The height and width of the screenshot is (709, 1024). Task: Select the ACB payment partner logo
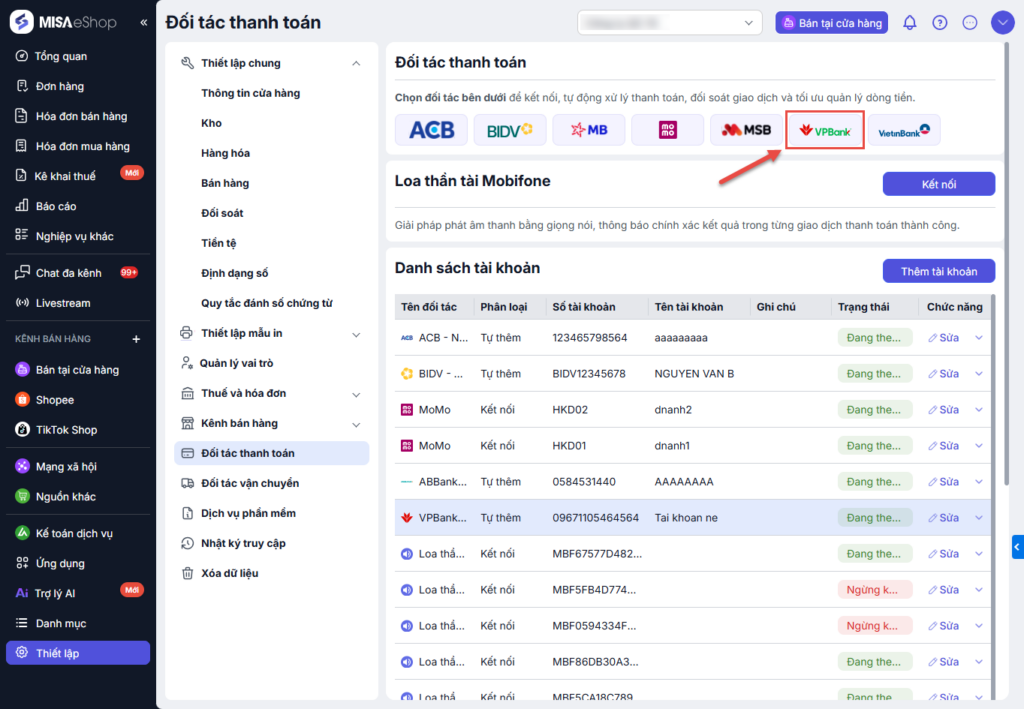431,130
